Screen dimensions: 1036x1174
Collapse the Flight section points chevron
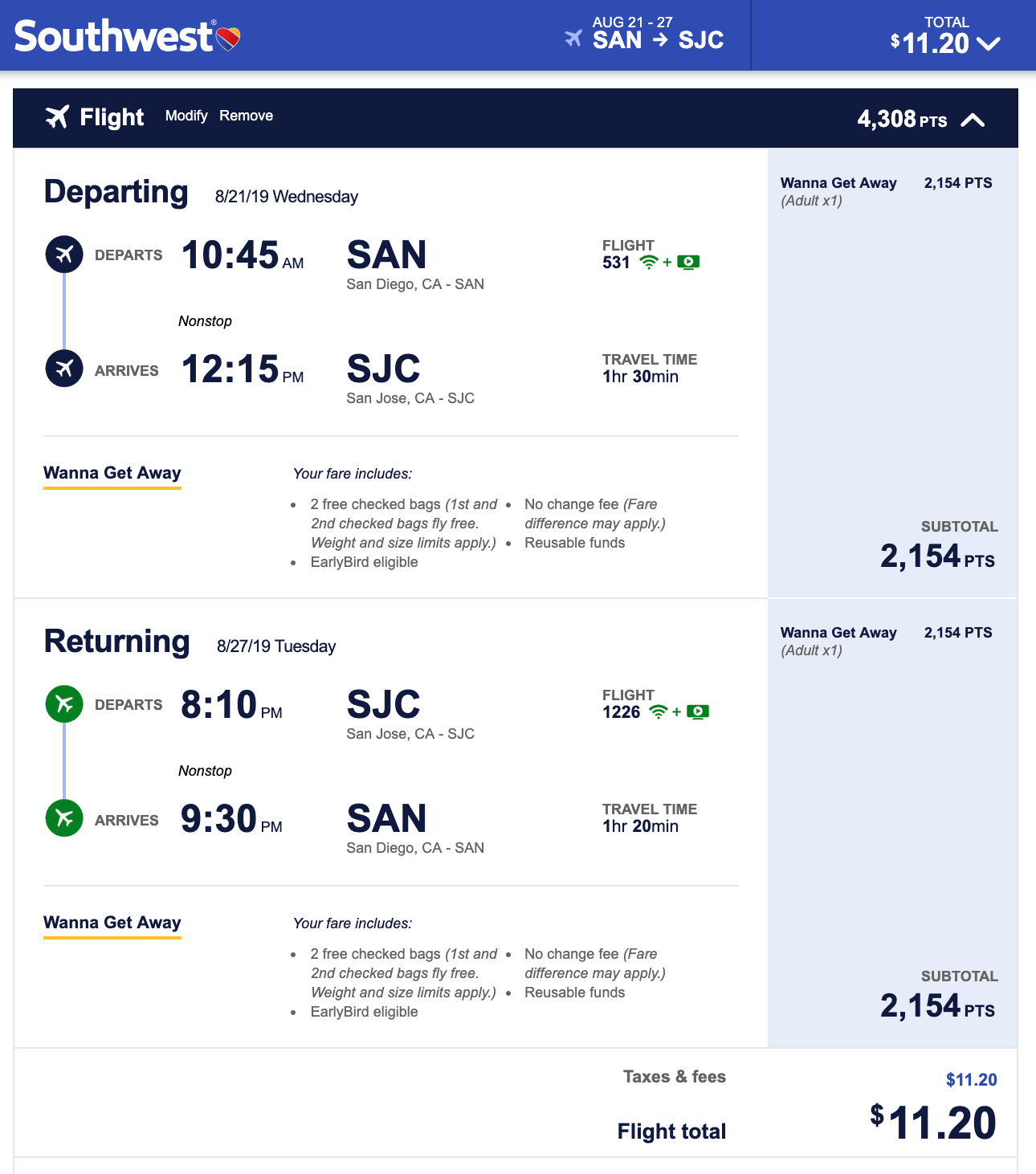tap(973, 120)
